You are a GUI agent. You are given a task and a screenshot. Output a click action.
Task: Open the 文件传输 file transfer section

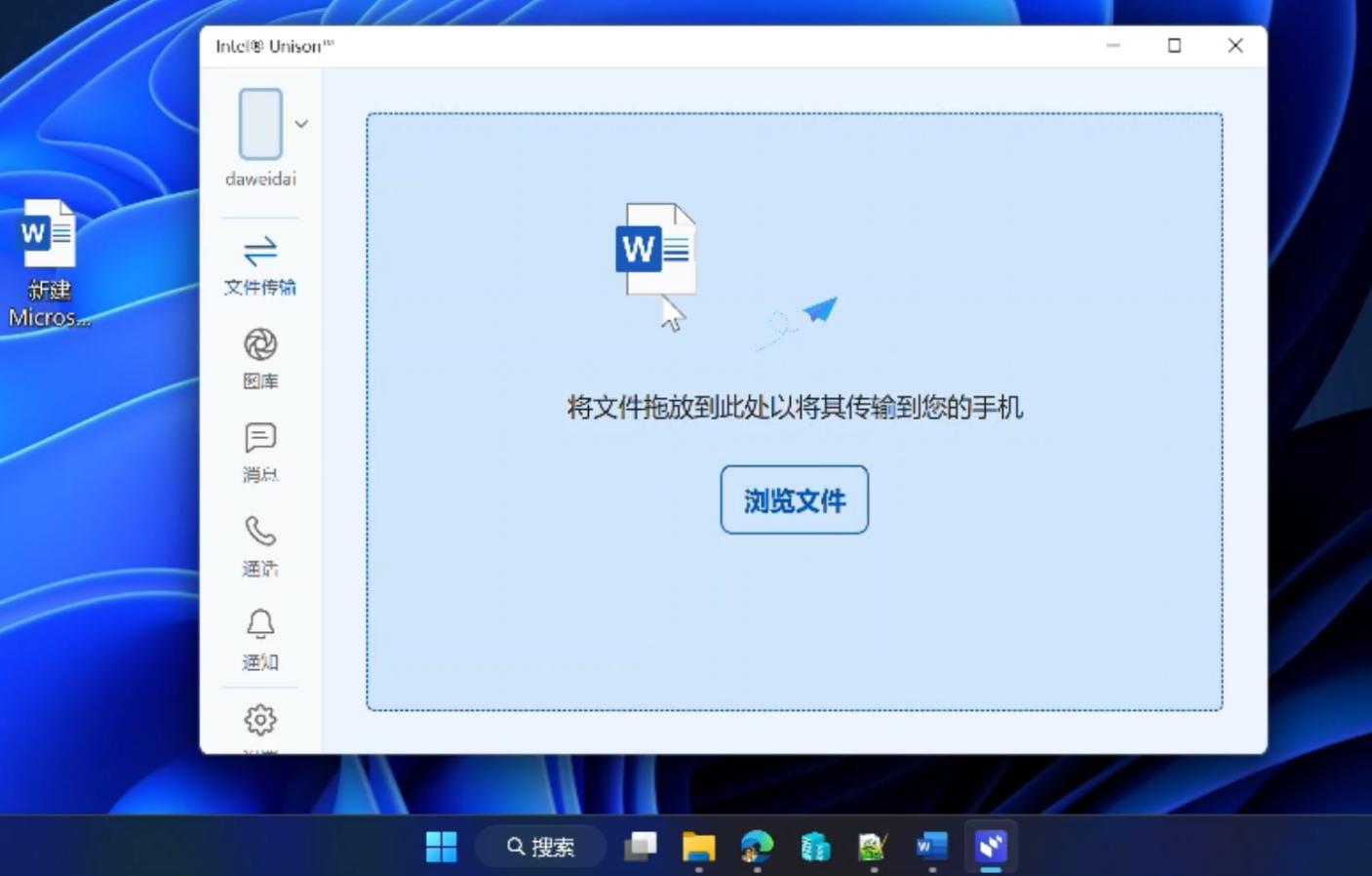[259, 264]
